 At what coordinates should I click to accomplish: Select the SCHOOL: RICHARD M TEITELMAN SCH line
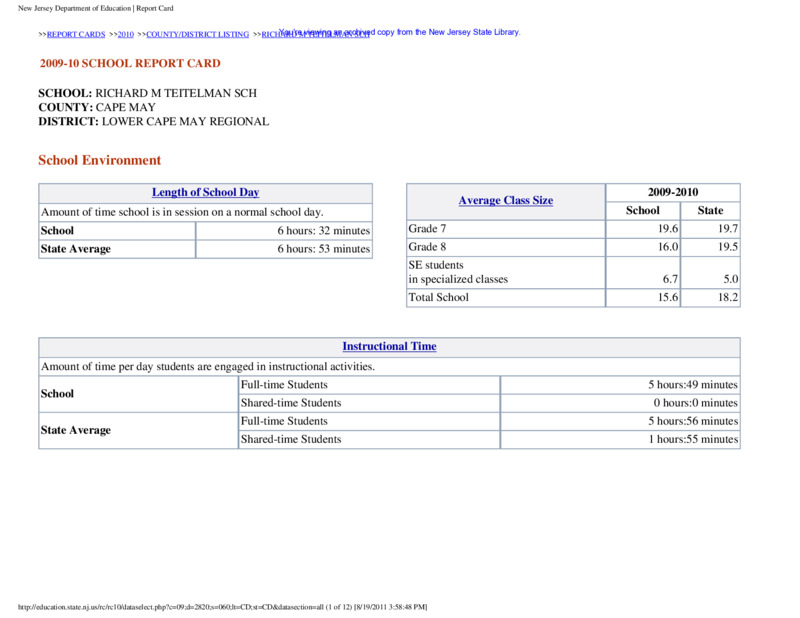pyautogui.click(x=147, y=93)
